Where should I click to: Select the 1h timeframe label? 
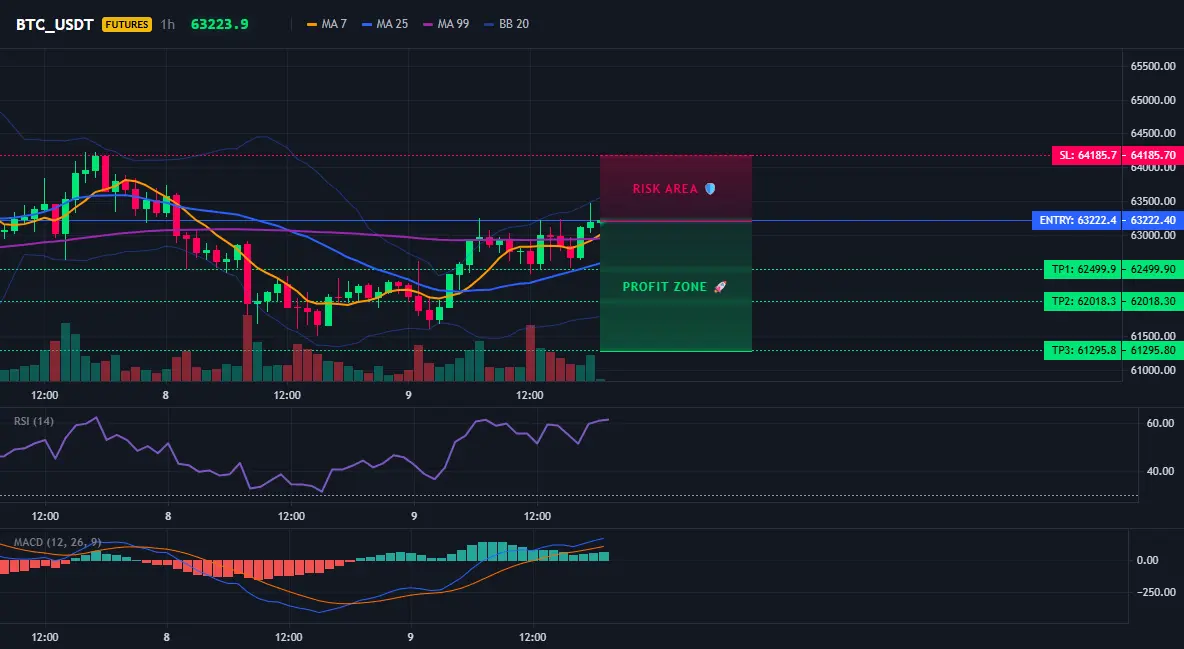click(168, 24)
